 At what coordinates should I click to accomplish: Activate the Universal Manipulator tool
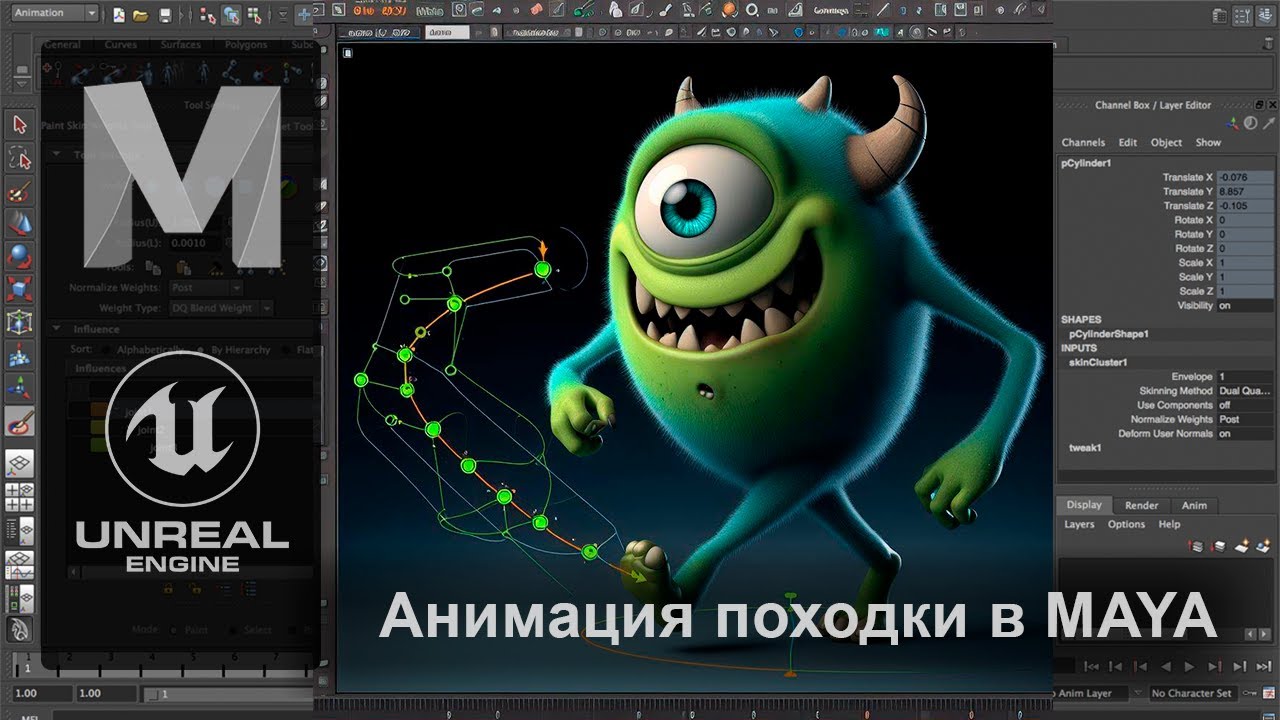tap(20, 322)
